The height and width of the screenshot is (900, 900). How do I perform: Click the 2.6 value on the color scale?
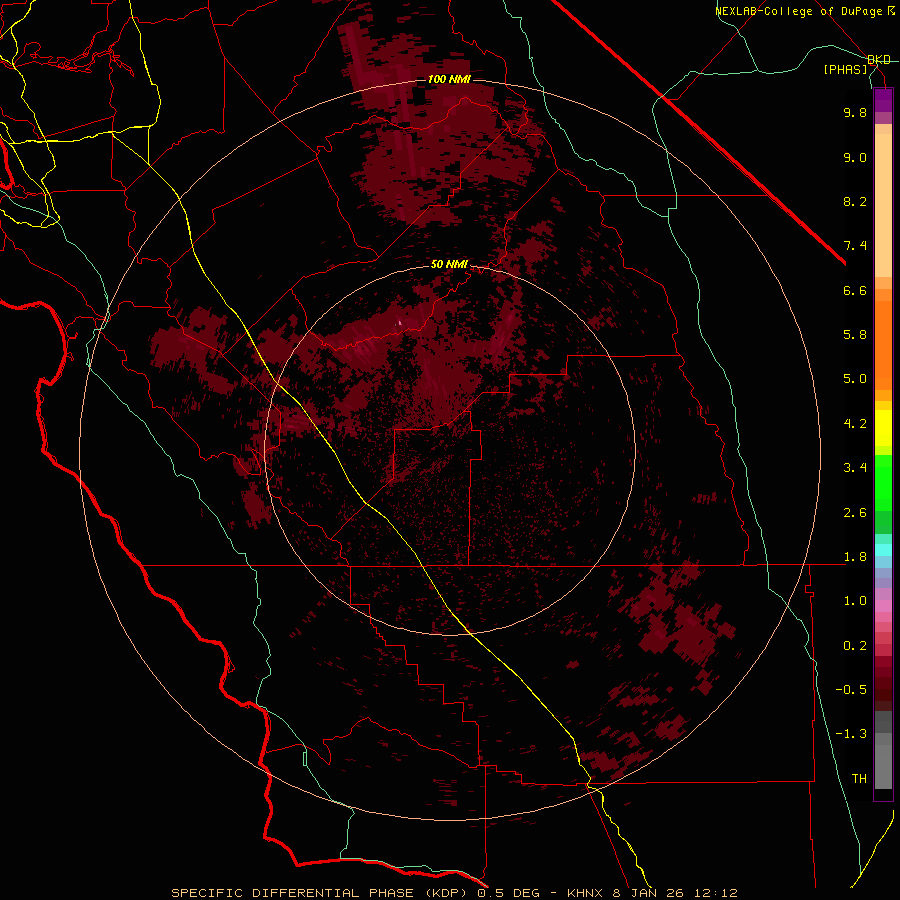pyautogui.click(x=855, y=513)
